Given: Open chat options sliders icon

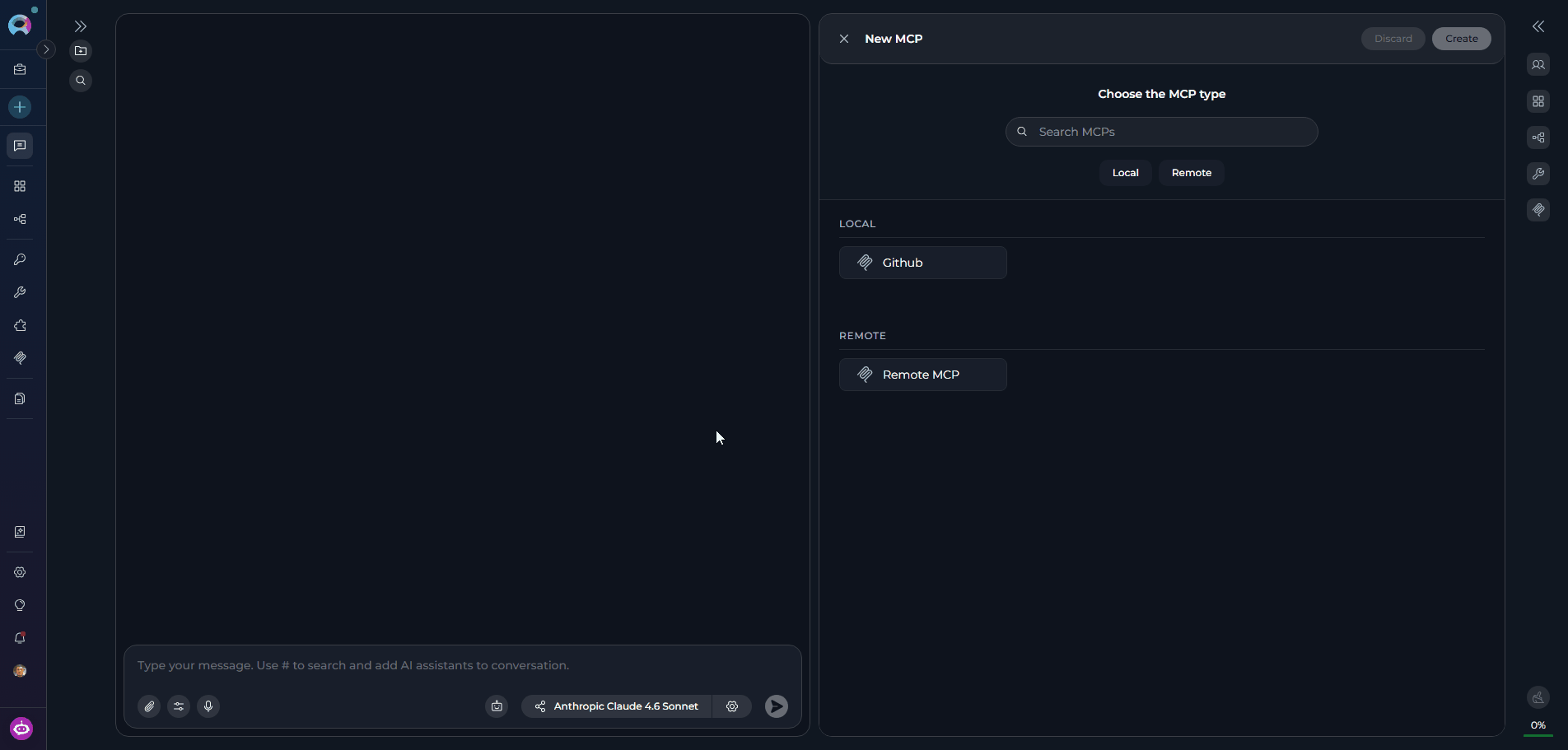Looking at the screenshot, I should pyautogui.click(x=179, y=706).
